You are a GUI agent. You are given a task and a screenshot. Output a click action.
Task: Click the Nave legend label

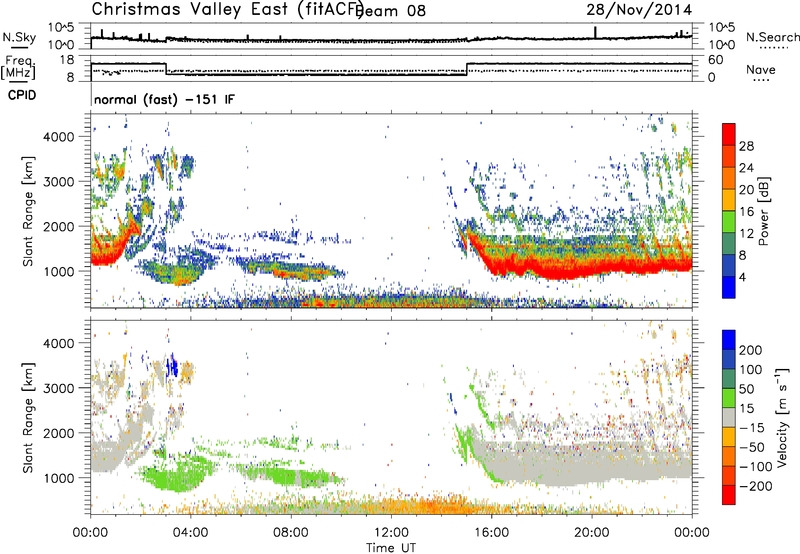coord(761,69)
